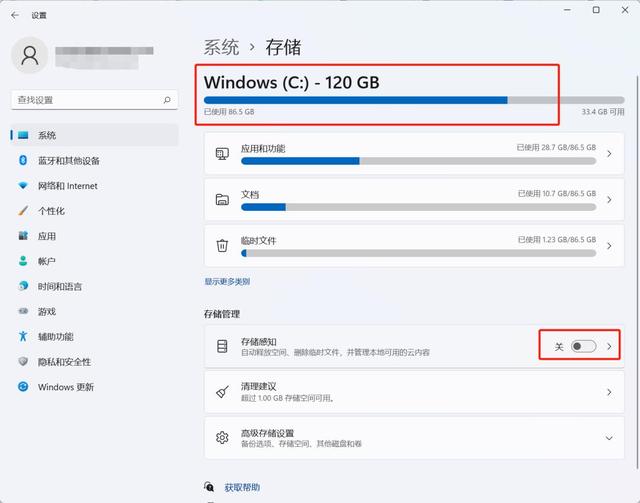Open 存储感知 settings via its chevron

coord(609,346)
